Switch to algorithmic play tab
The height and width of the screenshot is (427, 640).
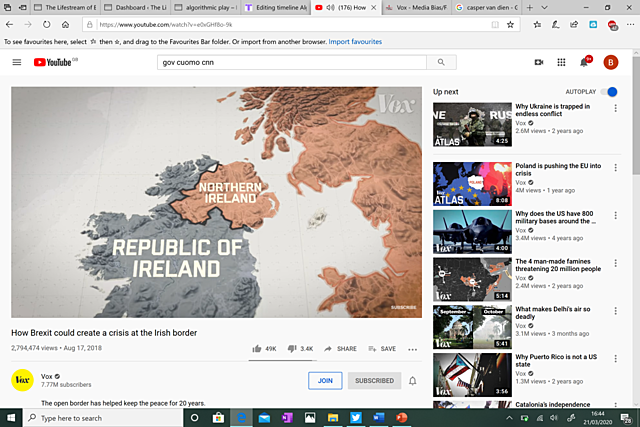click(x=205, y=7)
